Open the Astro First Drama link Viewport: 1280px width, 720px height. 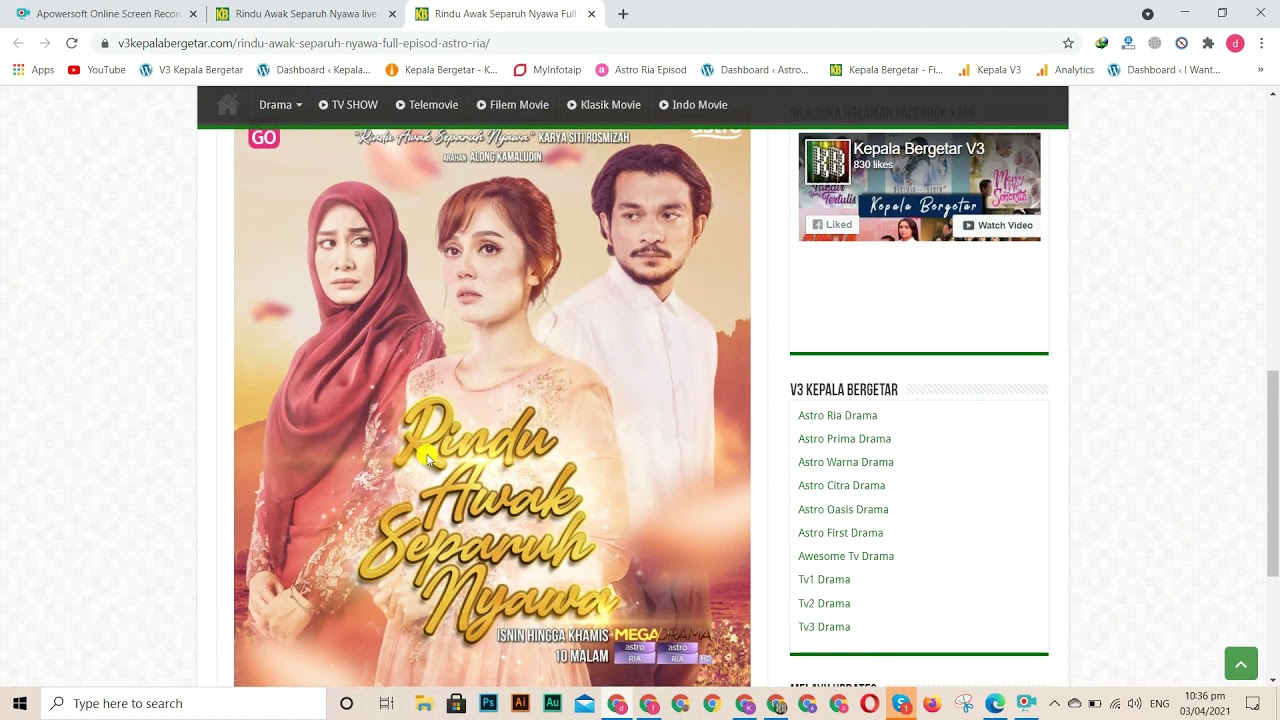pos(840,533)
